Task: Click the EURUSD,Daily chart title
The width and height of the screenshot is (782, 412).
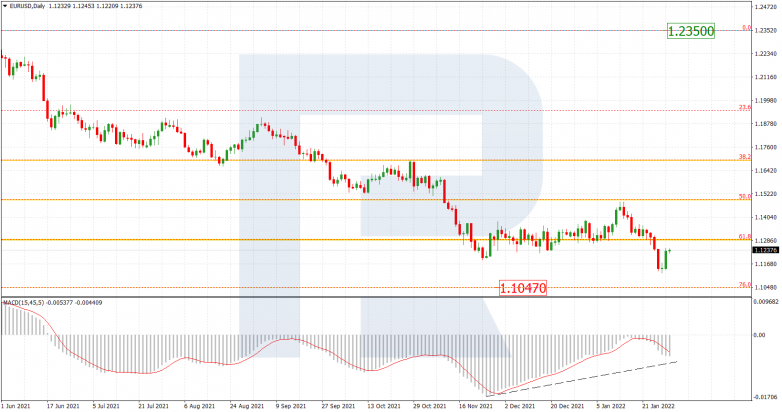Action: click(x=27, y=6)
